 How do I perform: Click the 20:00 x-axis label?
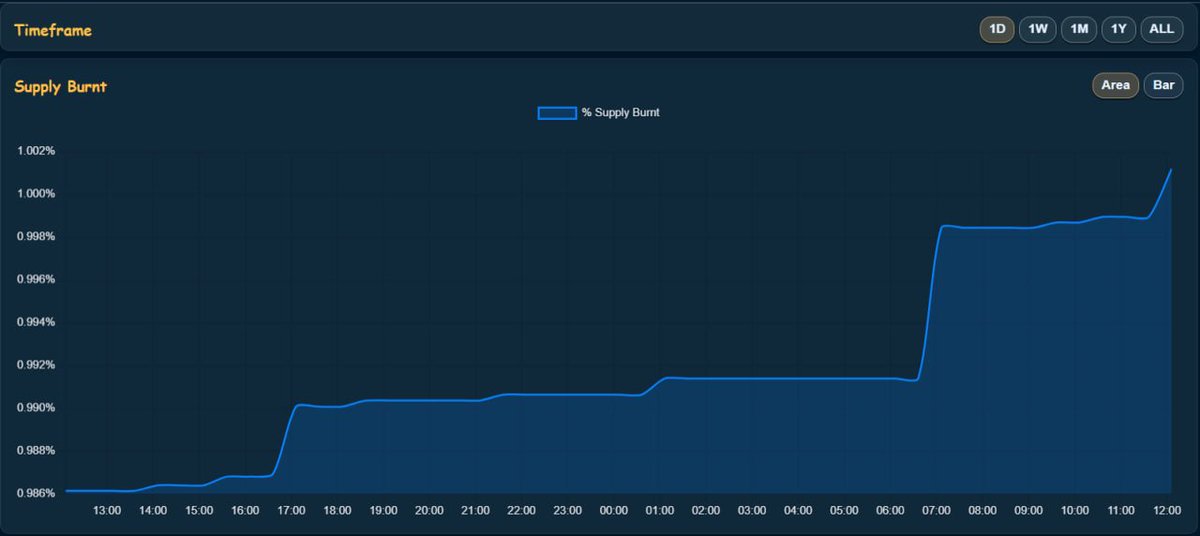tap(429, 511)
